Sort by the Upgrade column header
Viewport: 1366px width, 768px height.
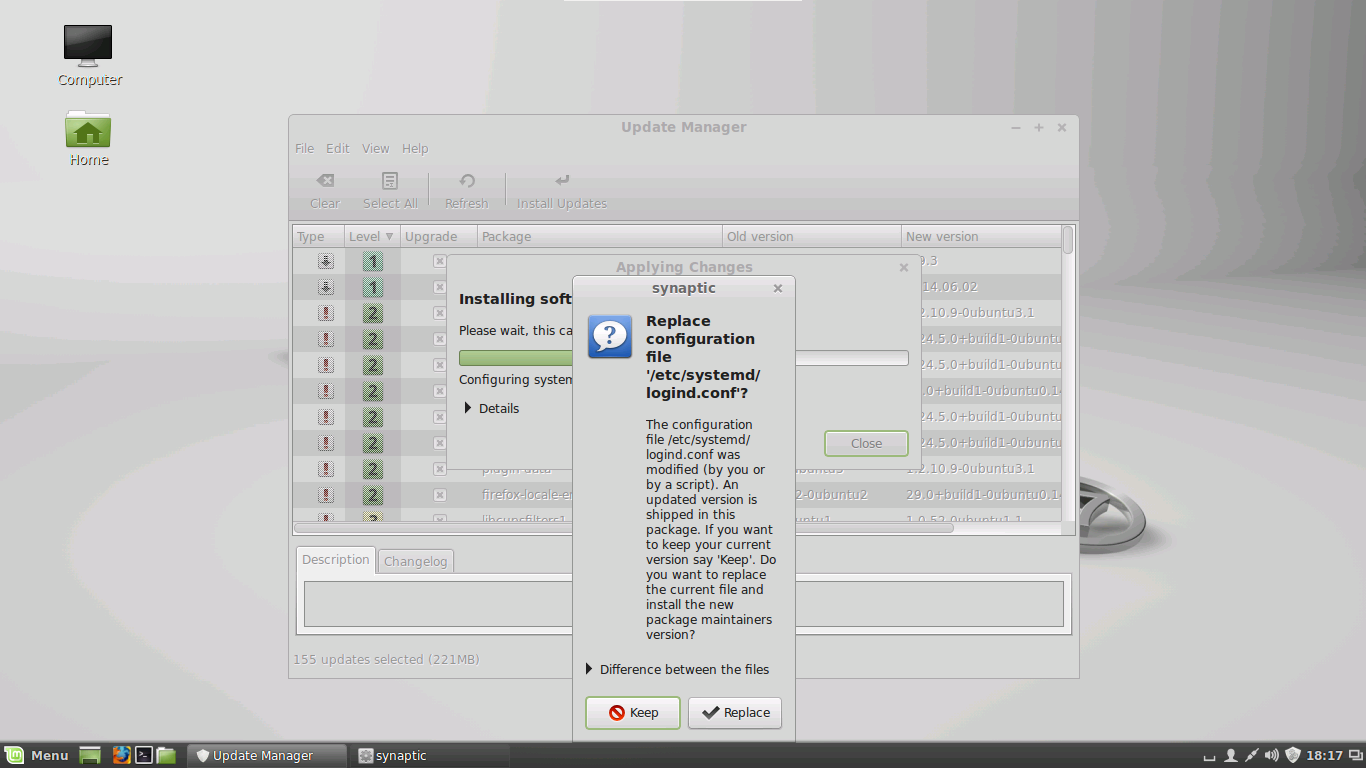tap(438, 236)
